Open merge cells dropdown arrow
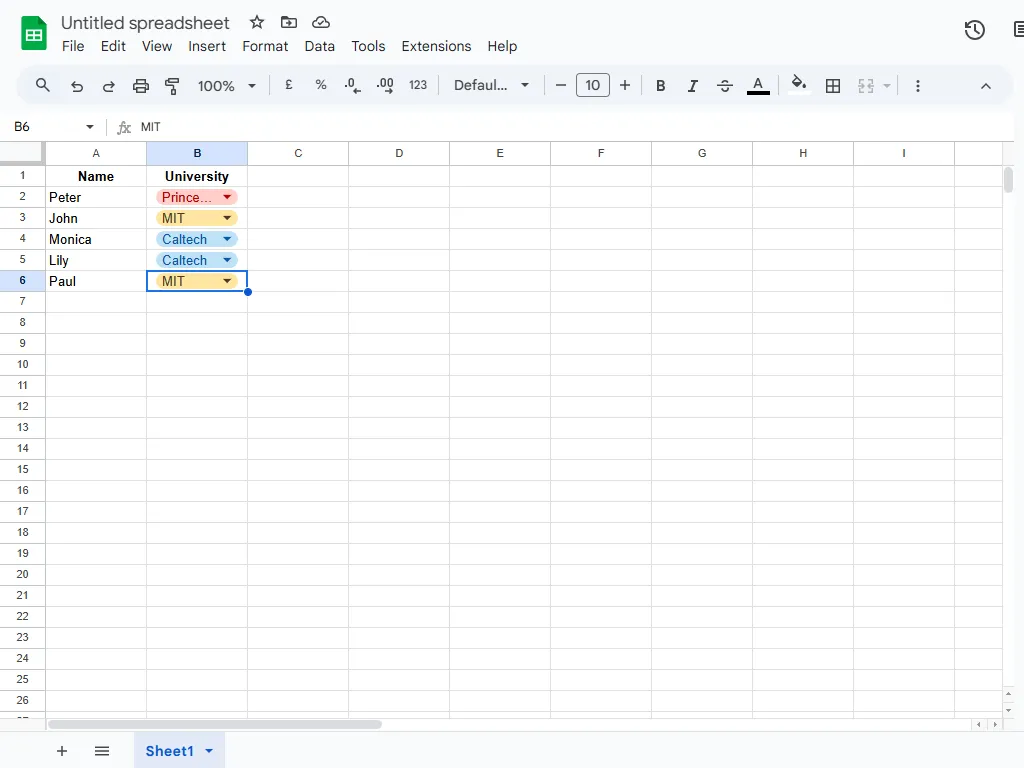Viewport: 1024px width, 768px height. point(887,86)
